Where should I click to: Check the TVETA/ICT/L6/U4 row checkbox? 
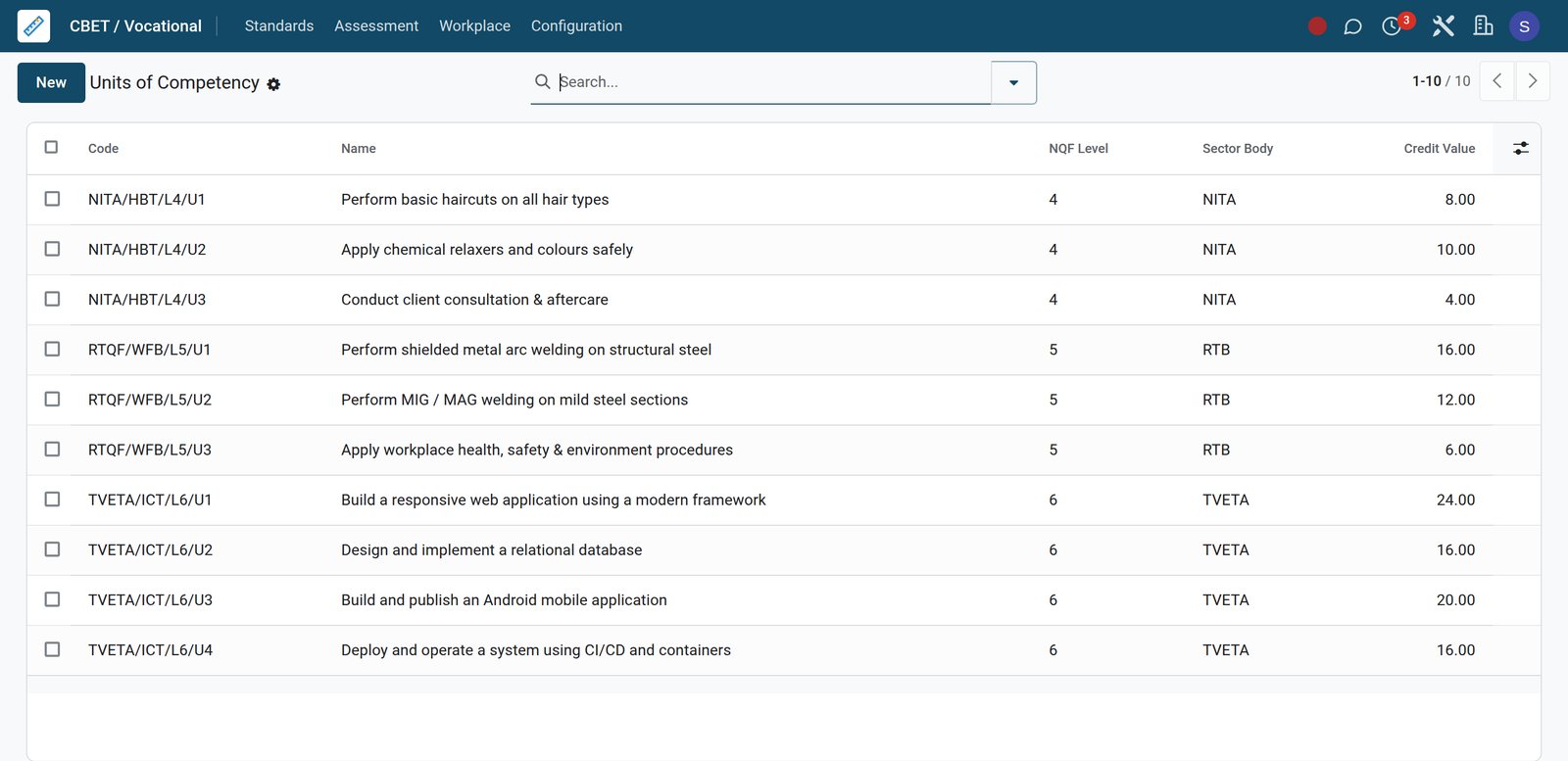click(x=52, y=649)
